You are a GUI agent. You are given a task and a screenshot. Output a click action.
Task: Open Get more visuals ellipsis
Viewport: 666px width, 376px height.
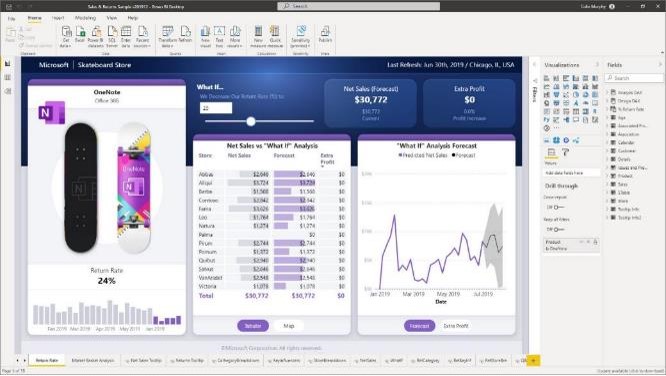(x=556, y=128)
